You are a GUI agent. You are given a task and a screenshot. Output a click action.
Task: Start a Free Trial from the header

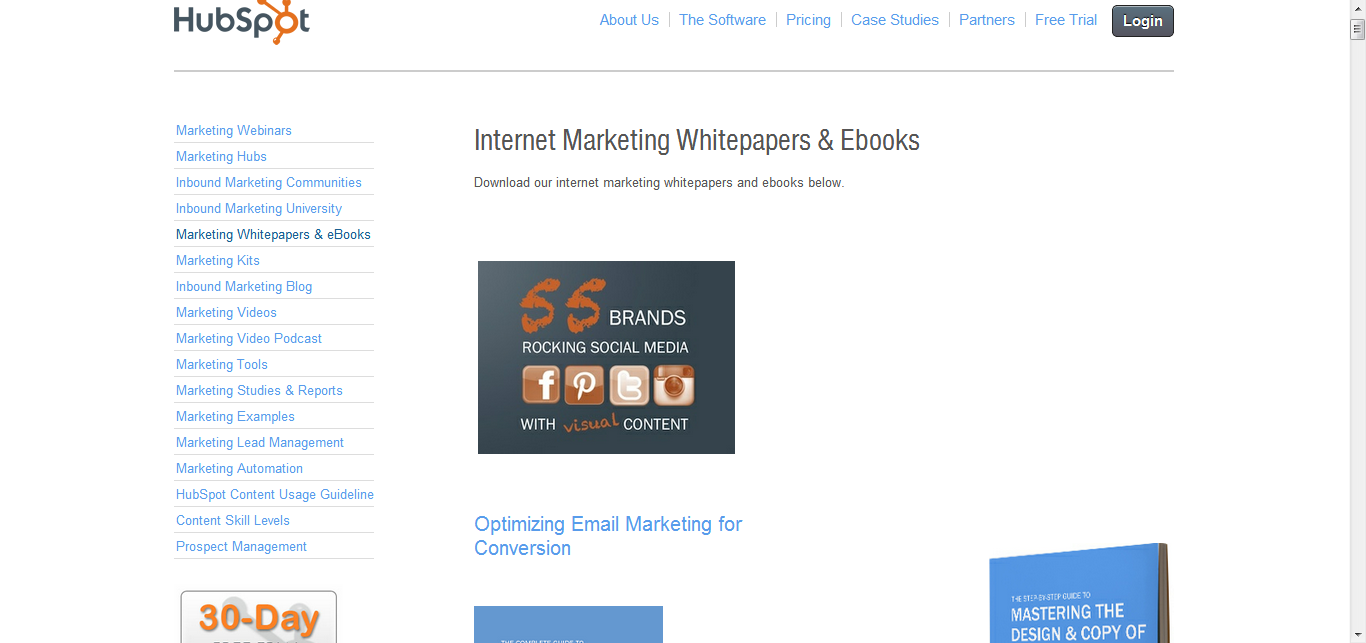[x=1066, y=20]
